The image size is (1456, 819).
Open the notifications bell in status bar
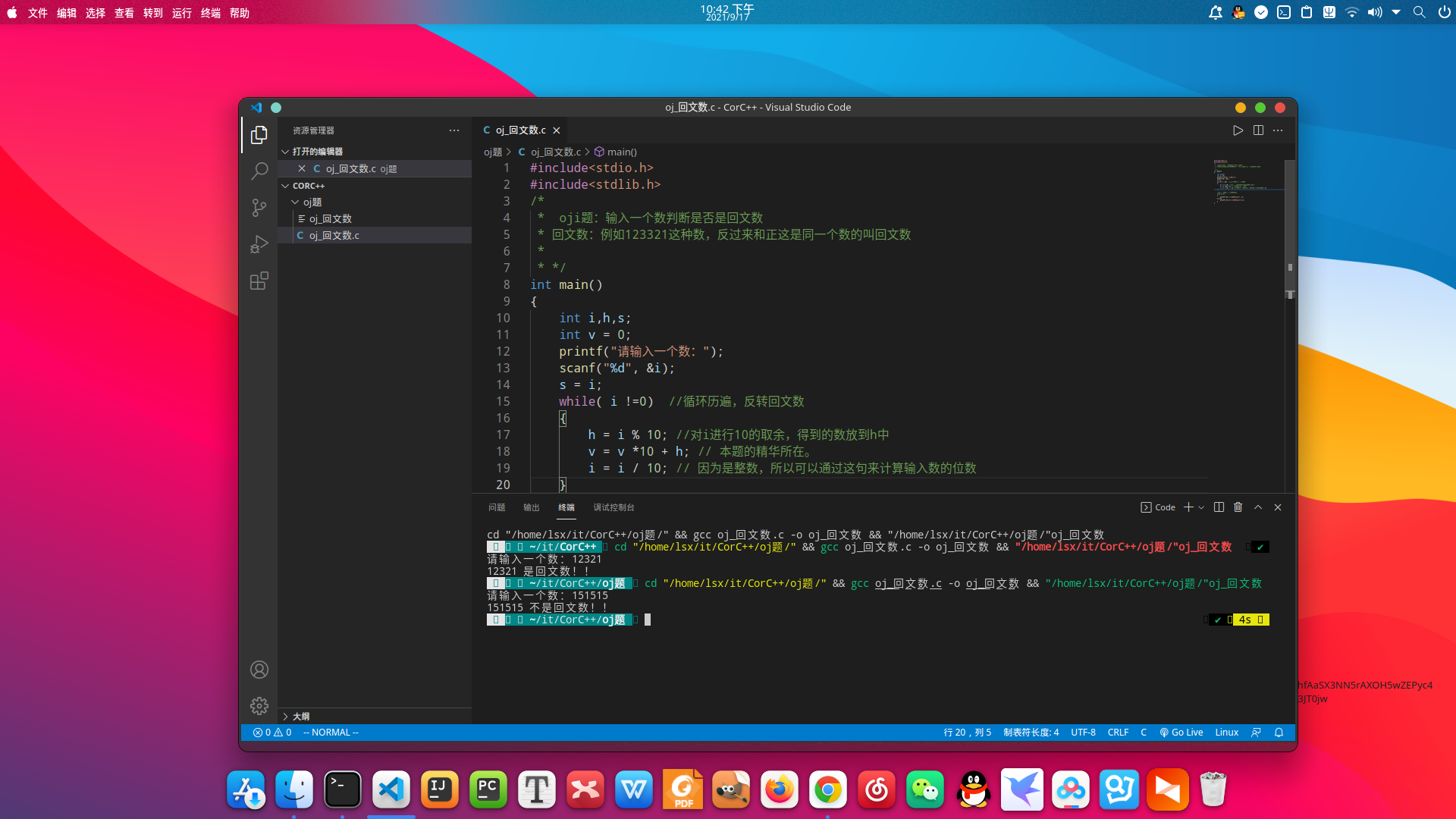pos(1279,733)
